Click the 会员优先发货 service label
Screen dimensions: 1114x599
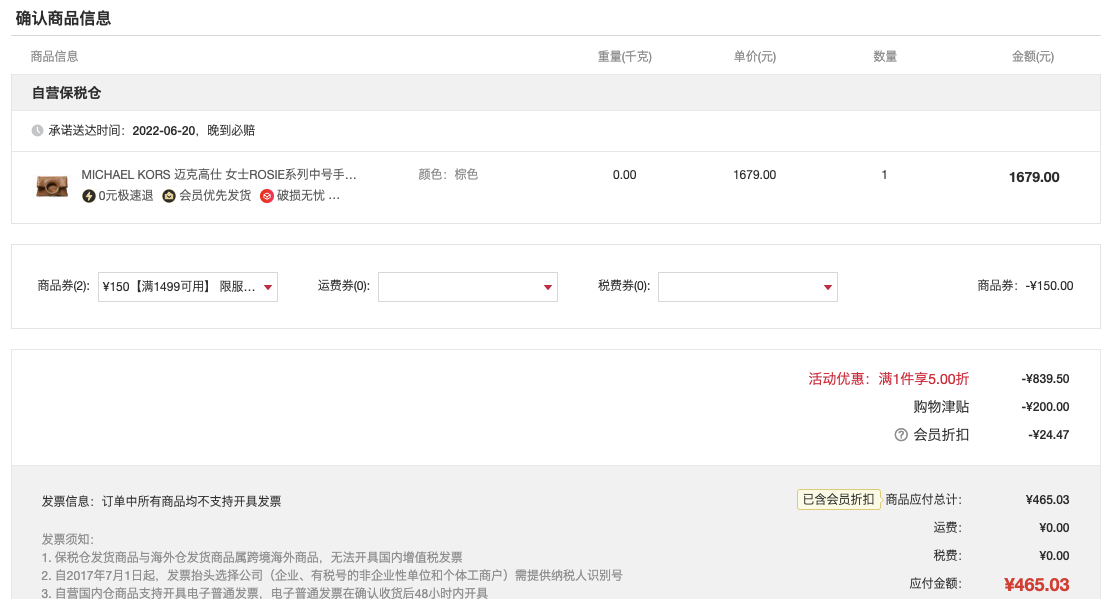point(215,195)
